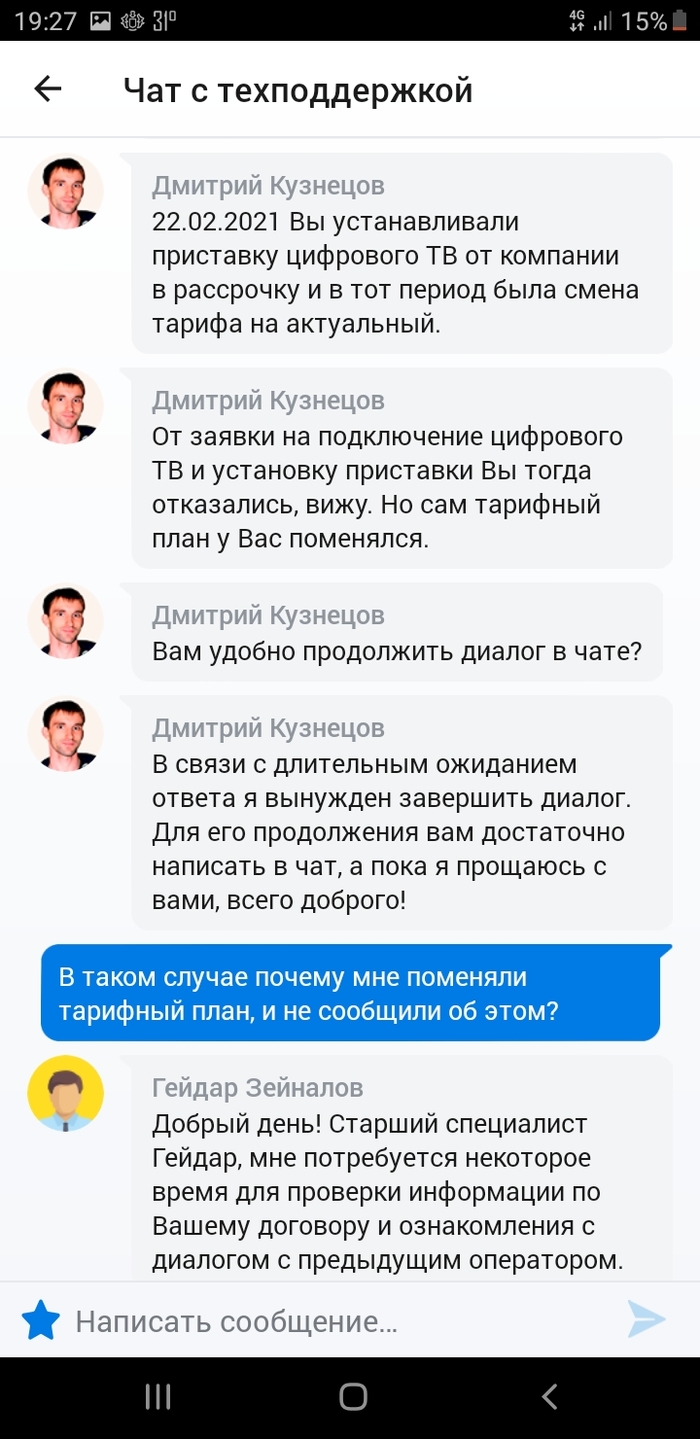
Task: Open Гейдар Зейналов's yellow avatar
Action: [x=65, y=1093]
